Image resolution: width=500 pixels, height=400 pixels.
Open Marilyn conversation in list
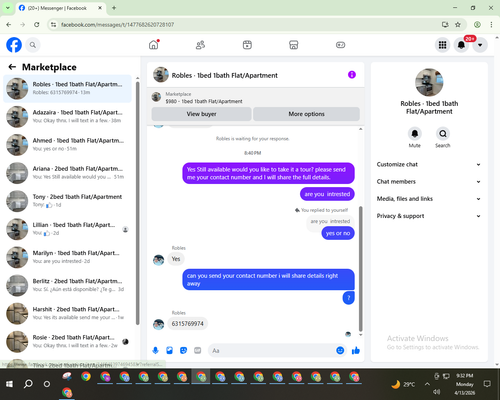click(x=67, y=257)
